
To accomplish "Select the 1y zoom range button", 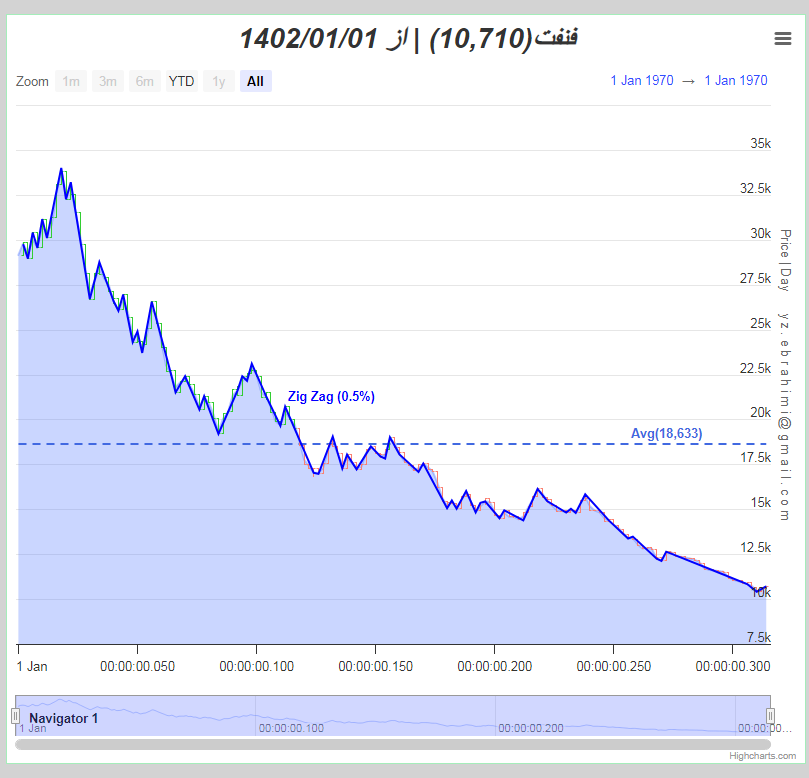I will [219, 81].
